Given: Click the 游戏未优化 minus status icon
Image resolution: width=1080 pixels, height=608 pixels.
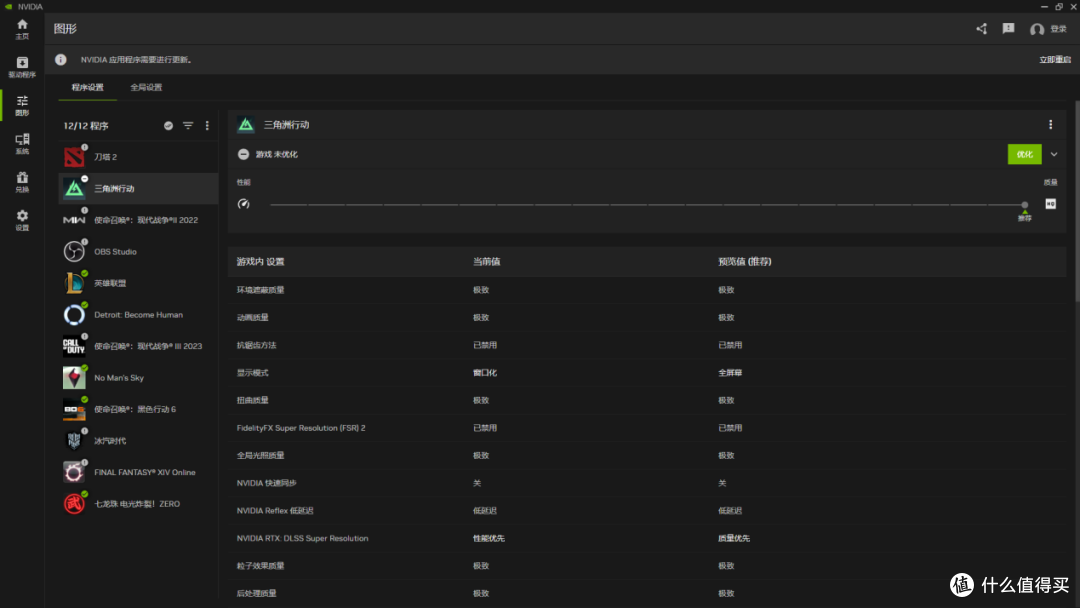Looking at the screenshot, I should tap(243, 154).
